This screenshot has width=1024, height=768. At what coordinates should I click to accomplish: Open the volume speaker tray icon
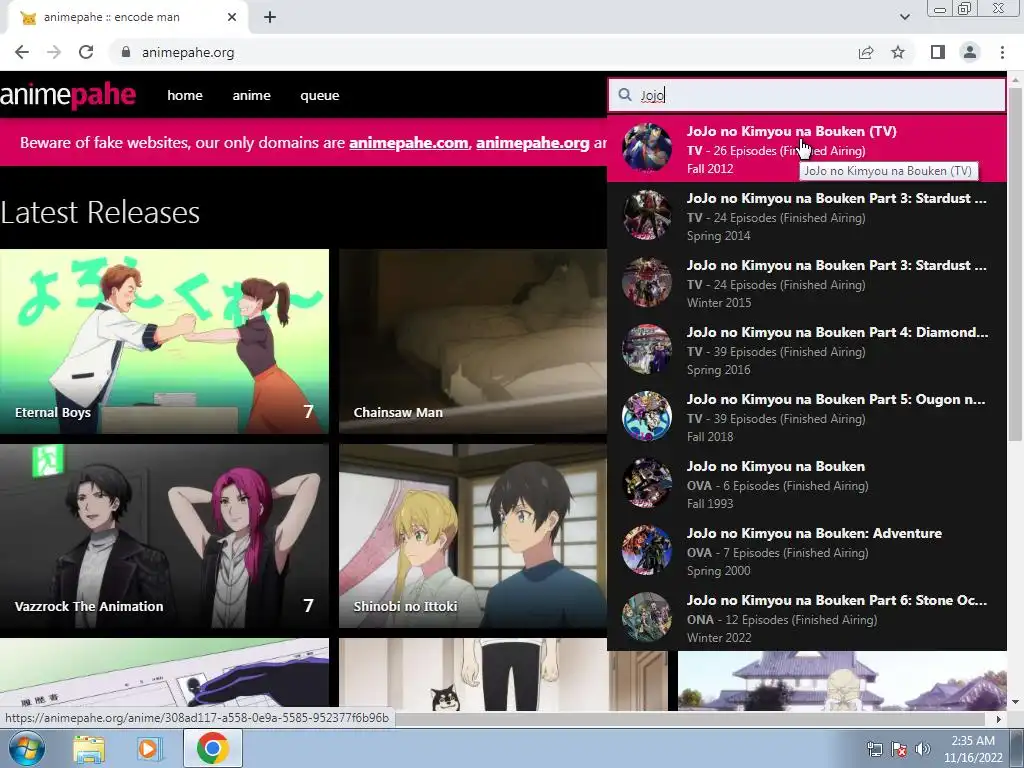click(x=922, y=749)
